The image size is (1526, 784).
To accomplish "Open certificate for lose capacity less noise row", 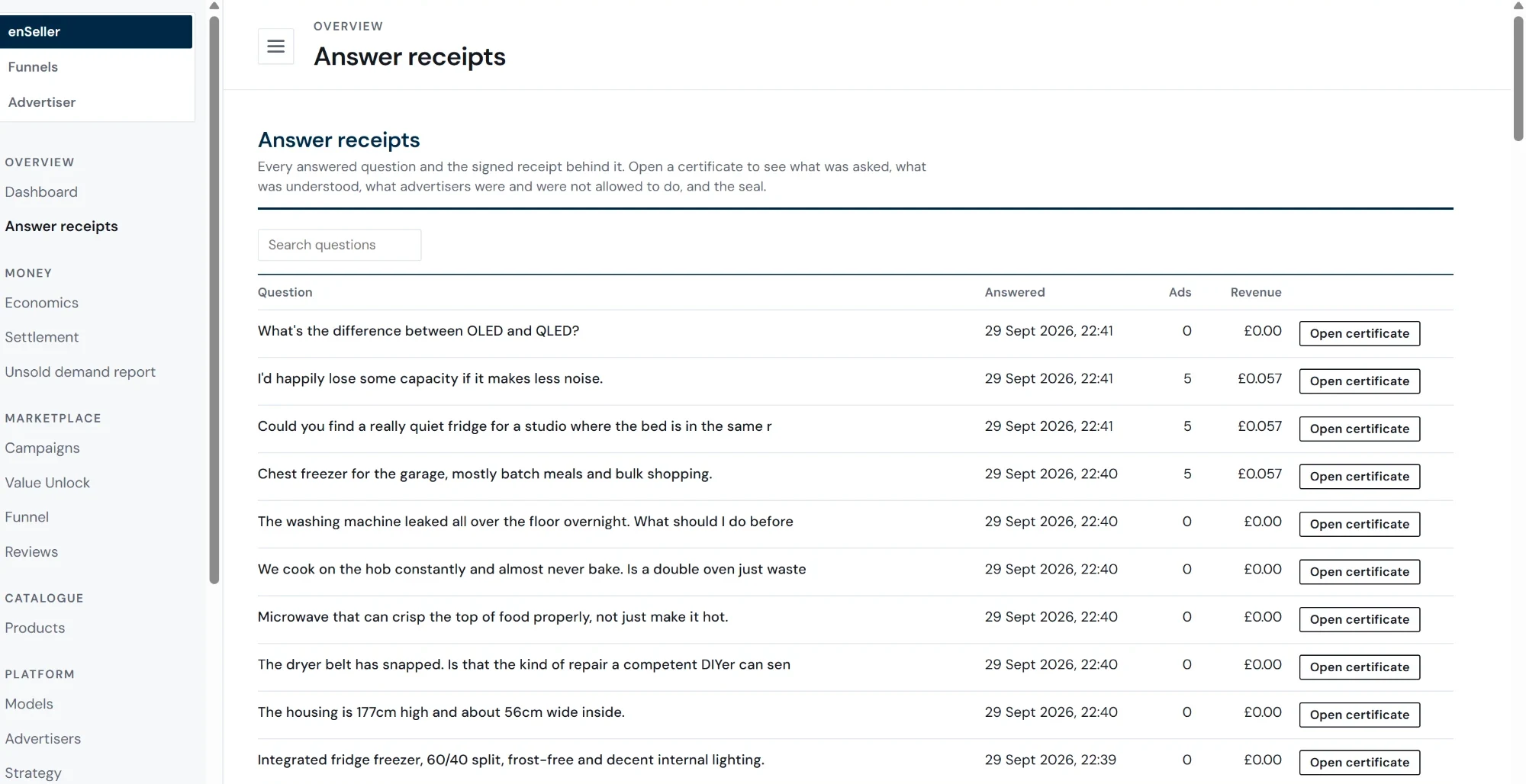I will click(x=1360, y=381).
